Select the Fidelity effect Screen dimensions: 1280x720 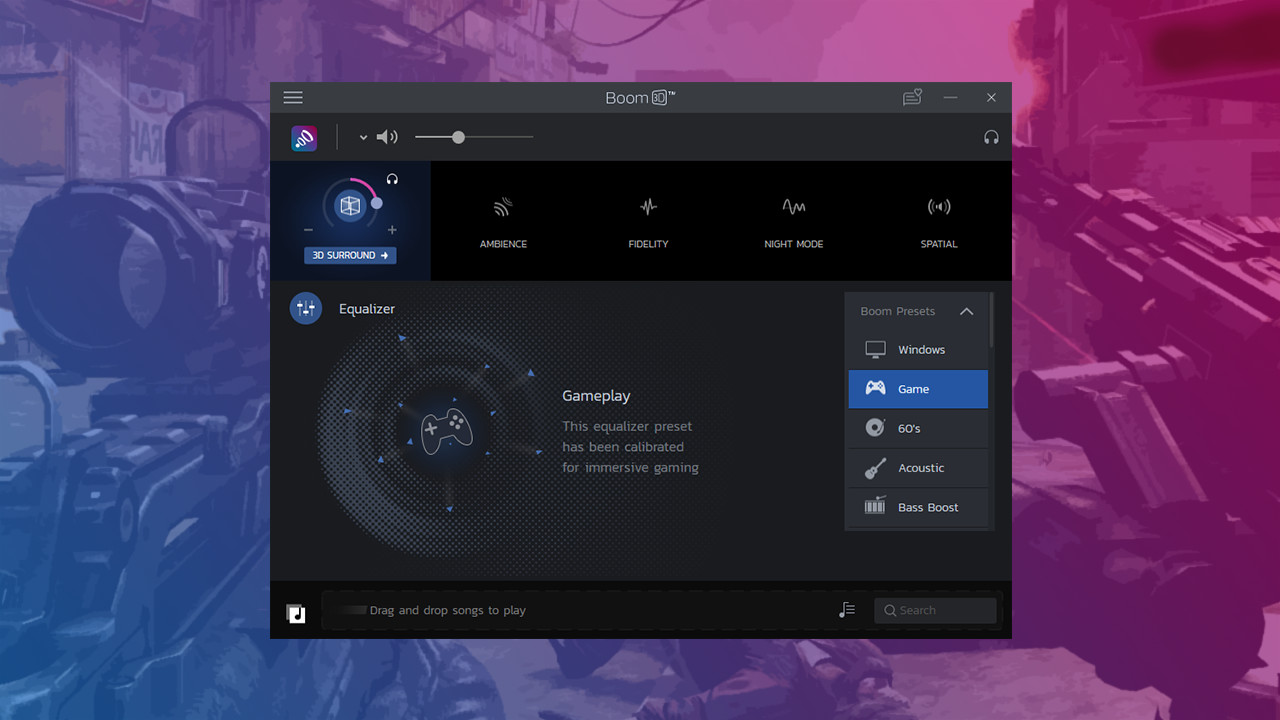point(648,220)
